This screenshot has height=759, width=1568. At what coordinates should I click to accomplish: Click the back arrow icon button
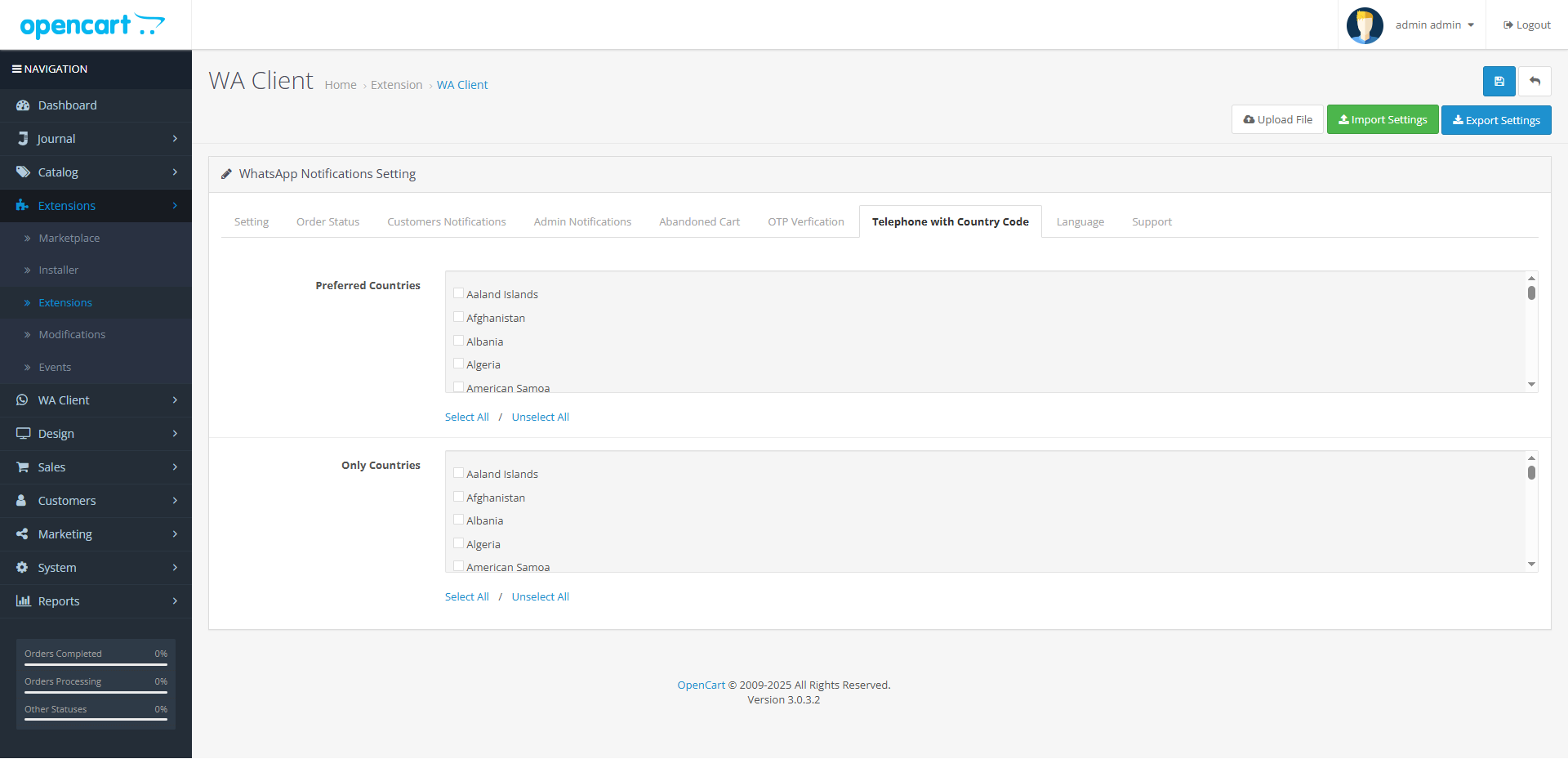[1535, 82]
